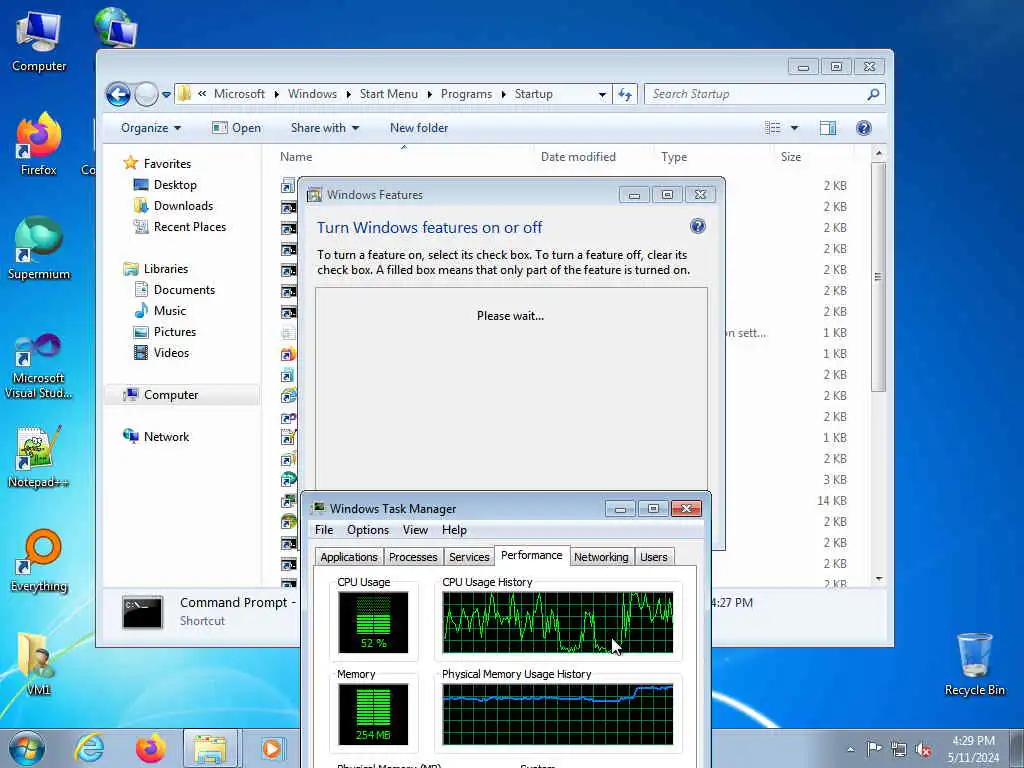Click the Explorer file list scrollbar thumb
1024x768 pixels.
tap(878, 276)
